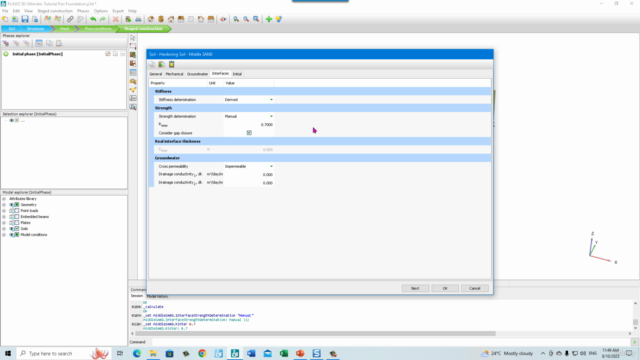The width and height of the screenshot is (640, 360).
Task: Click the framed phase icon in Phases explorer
Action: tap(39, 43)
